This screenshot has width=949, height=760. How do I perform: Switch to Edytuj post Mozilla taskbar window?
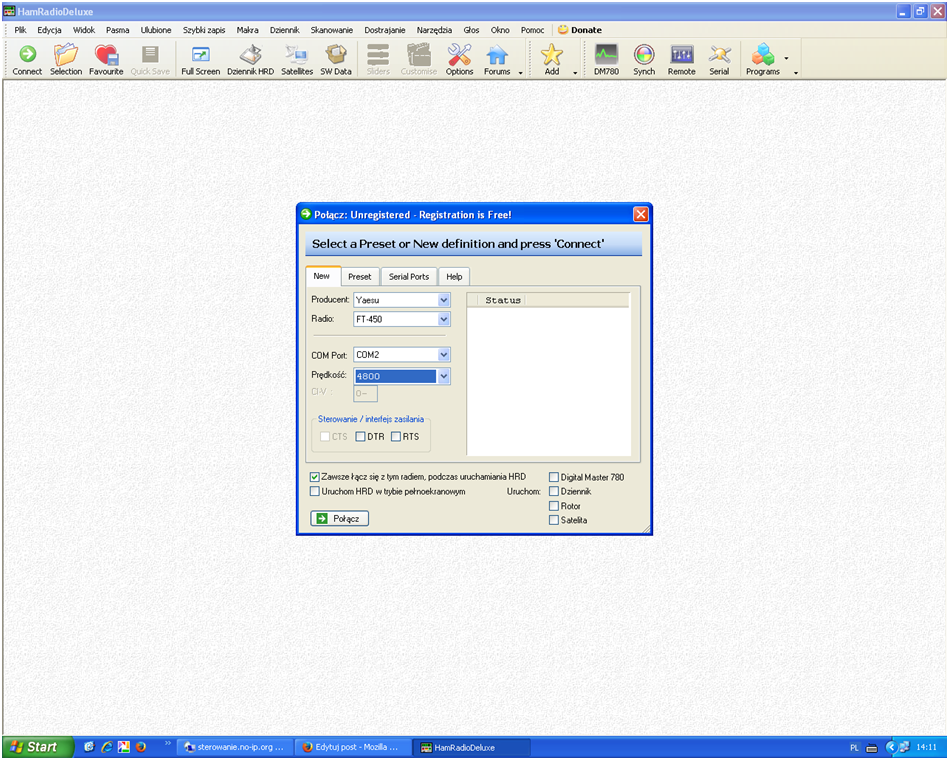pos(352,747)
